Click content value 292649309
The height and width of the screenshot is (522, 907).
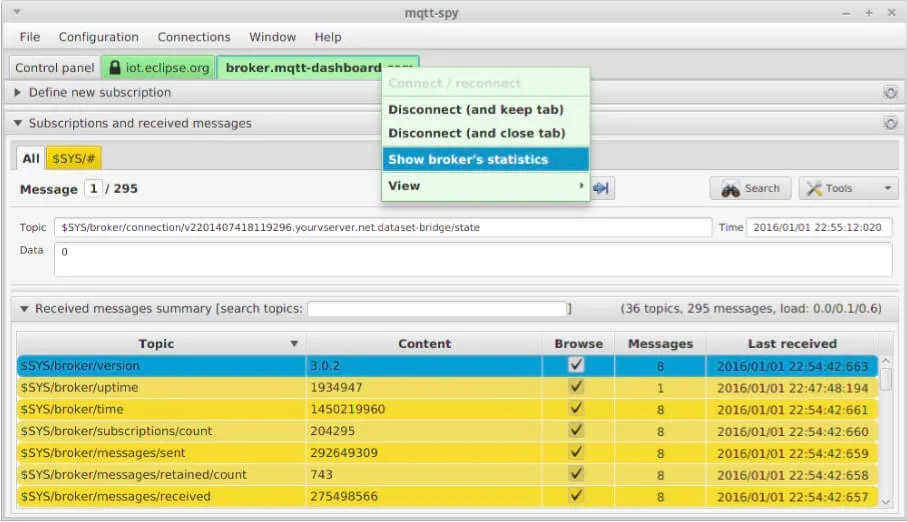click(344, 453)
